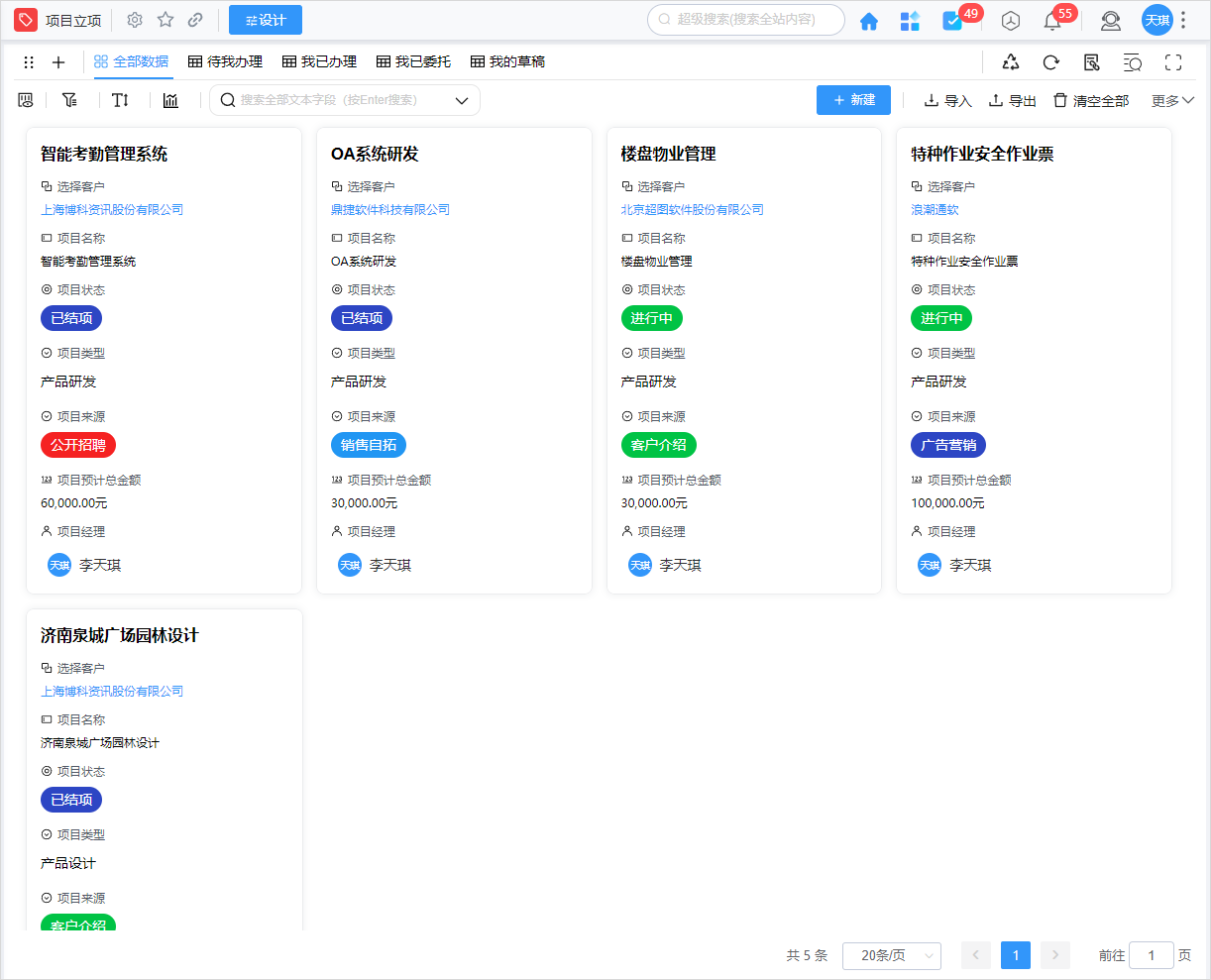The image size is (1211, 980).
Task: Enter fullscreen using the fullscreen icon
Action: 1173,61
